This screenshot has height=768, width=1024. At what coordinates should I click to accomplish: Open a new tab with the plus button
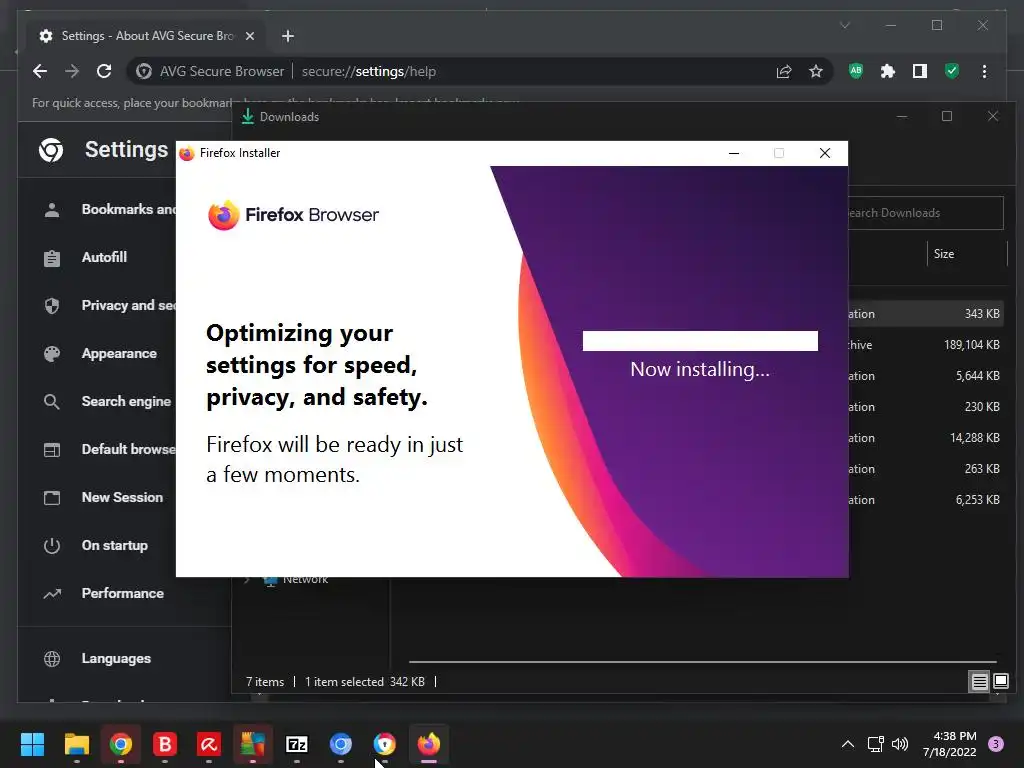tap(288, 36)
